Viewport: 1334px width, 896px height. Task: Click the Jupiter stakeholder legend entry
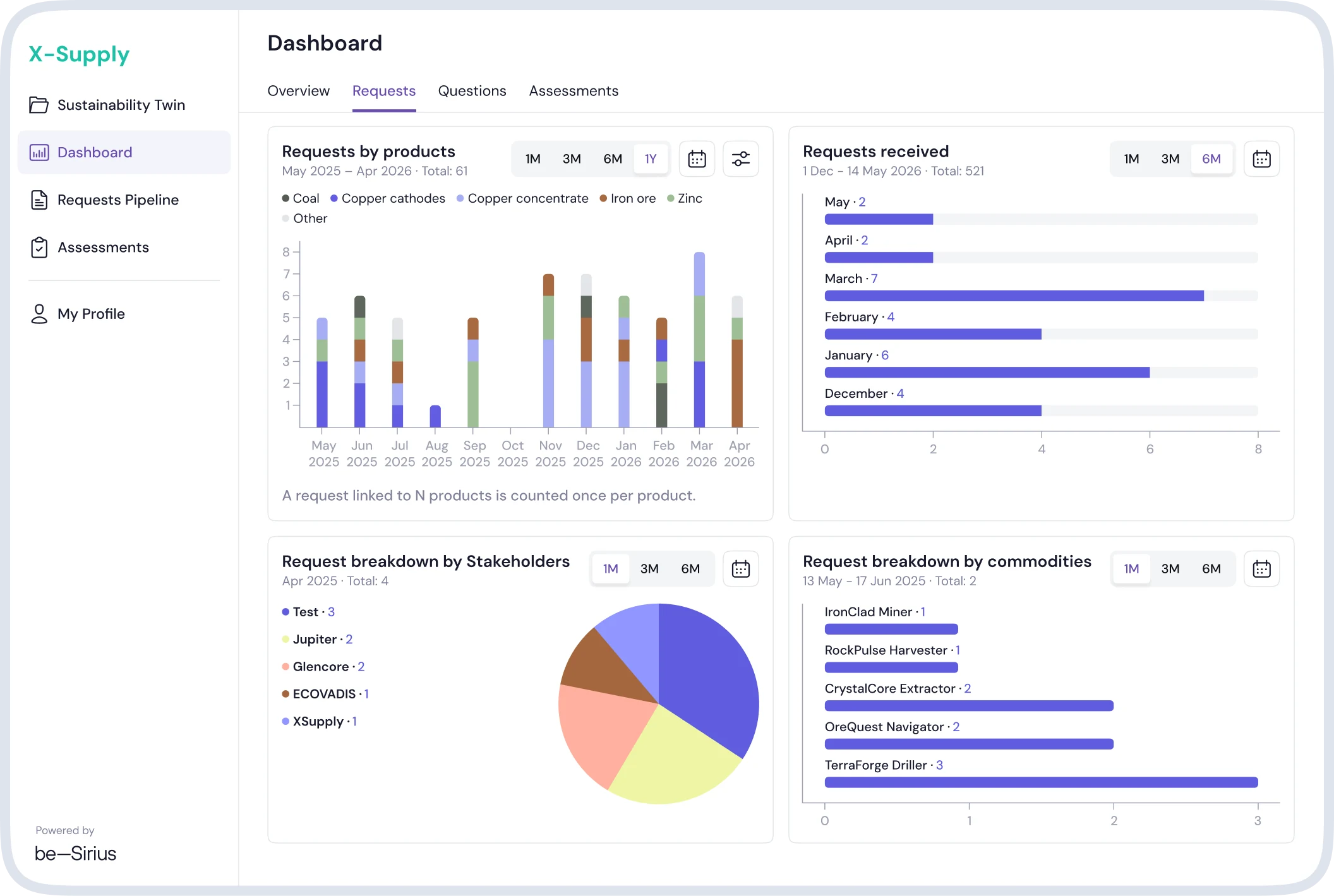coord(317,639)
